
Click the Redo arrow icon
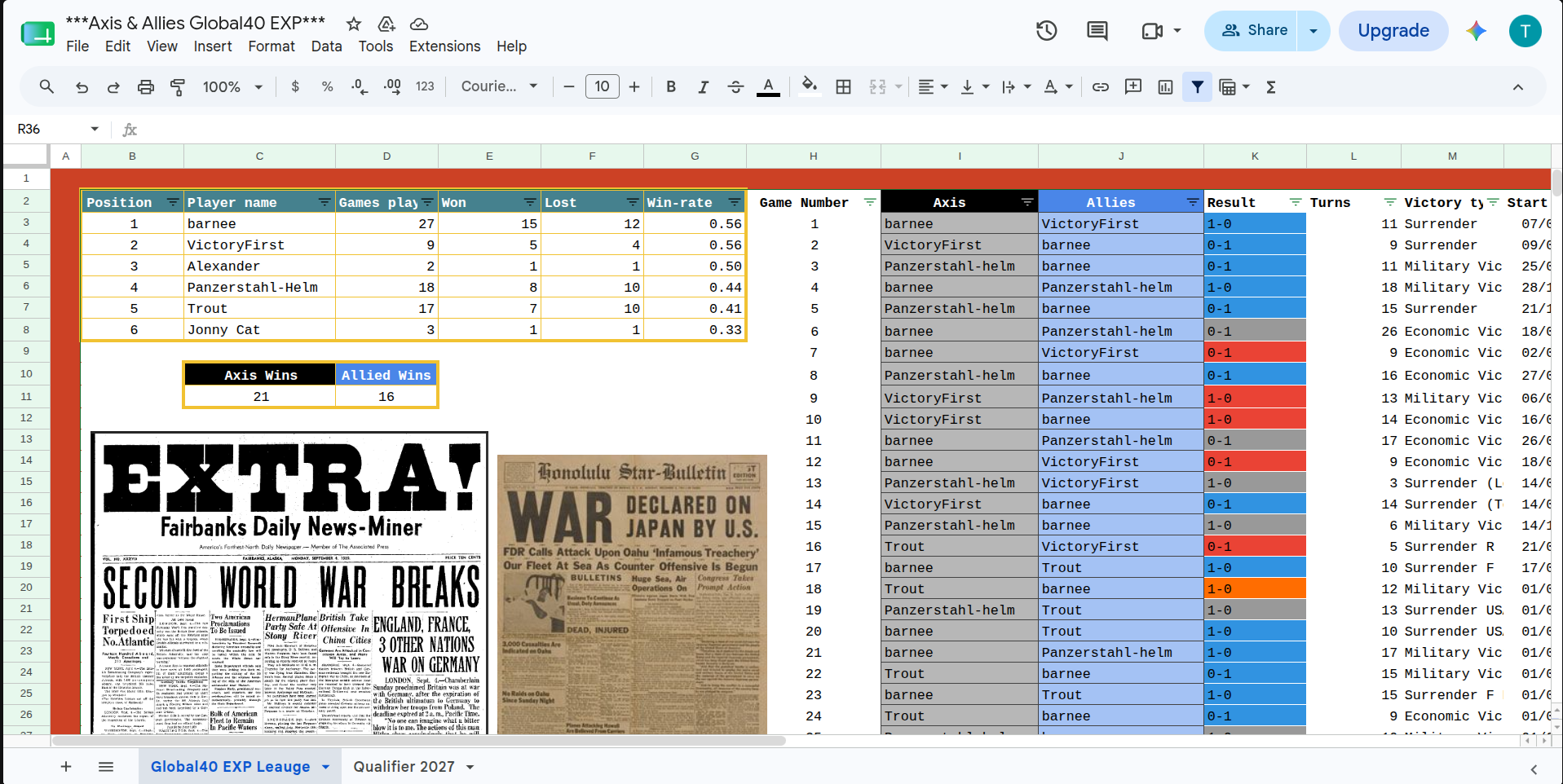(113, 86)
